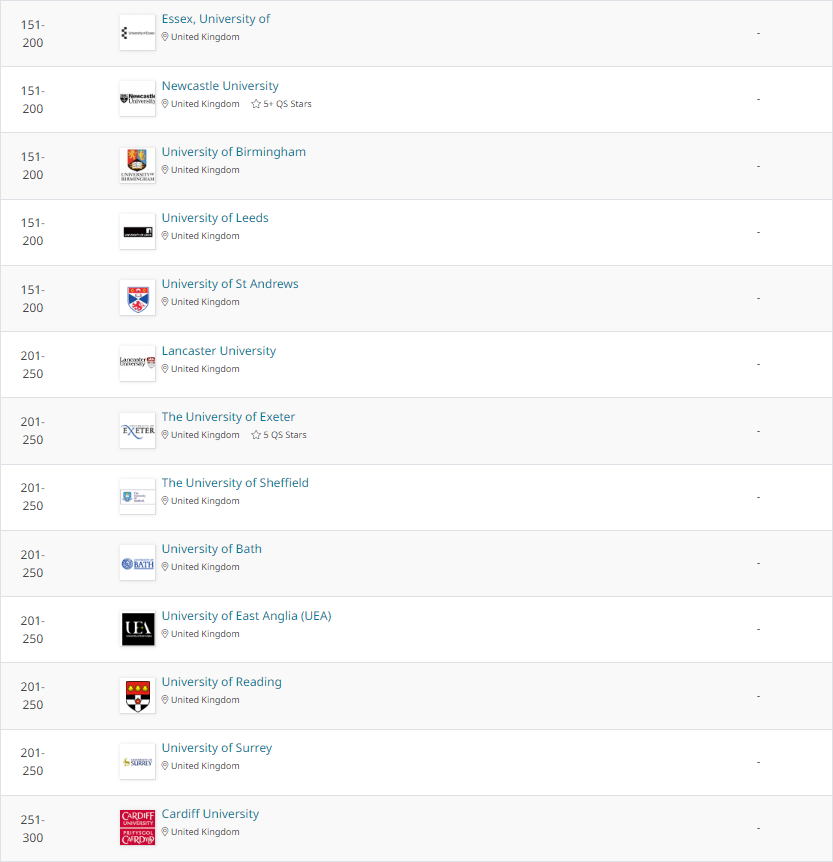This screenshot has height=862, width=833.
Task: Click the University of Exeter logo
Action: pos(137,430)
